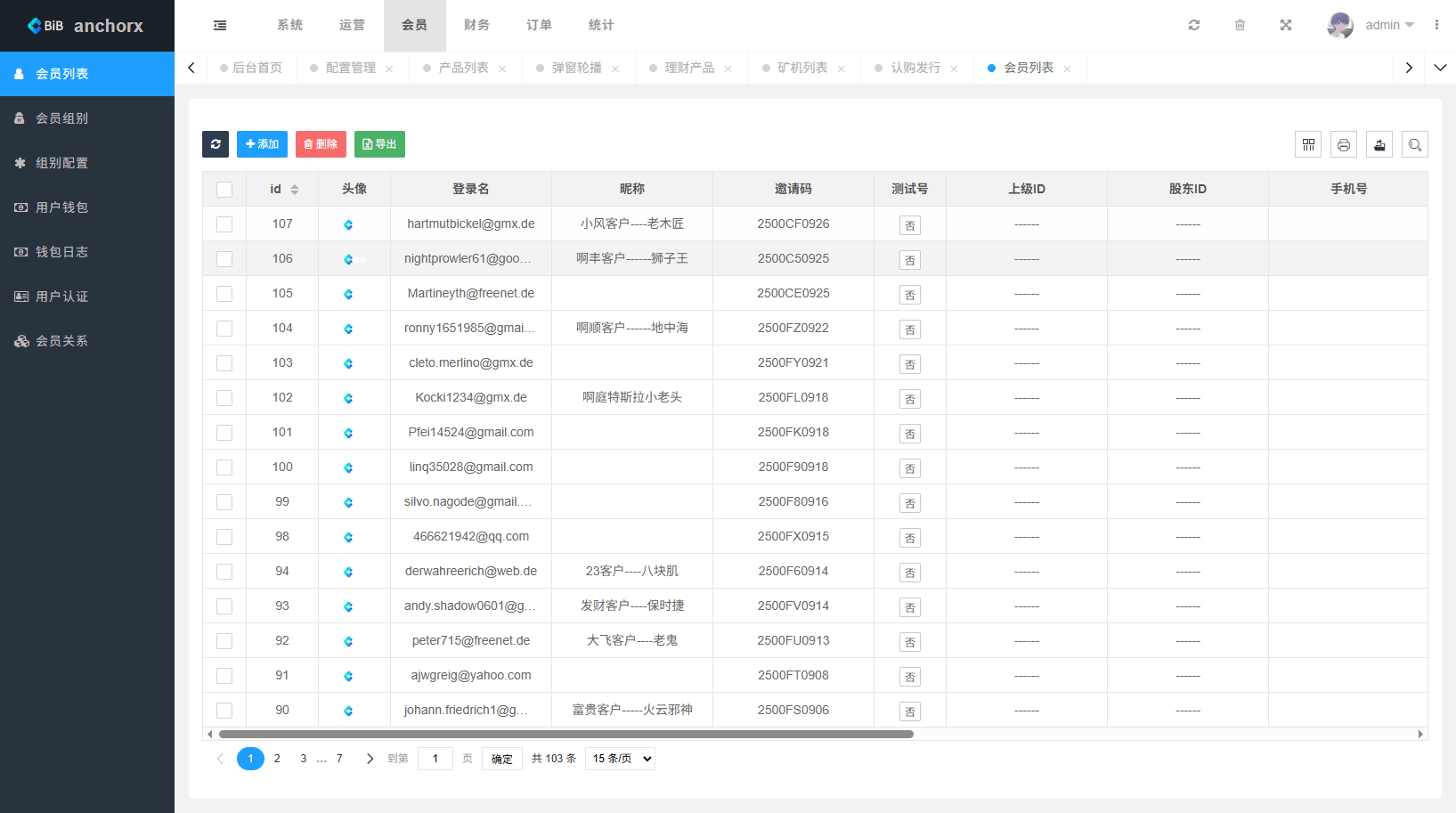Image resolution: width=1456 pixels, height=813 pixels.
Task: Click the 导出 export button
Action: click(x=379, y=144)
